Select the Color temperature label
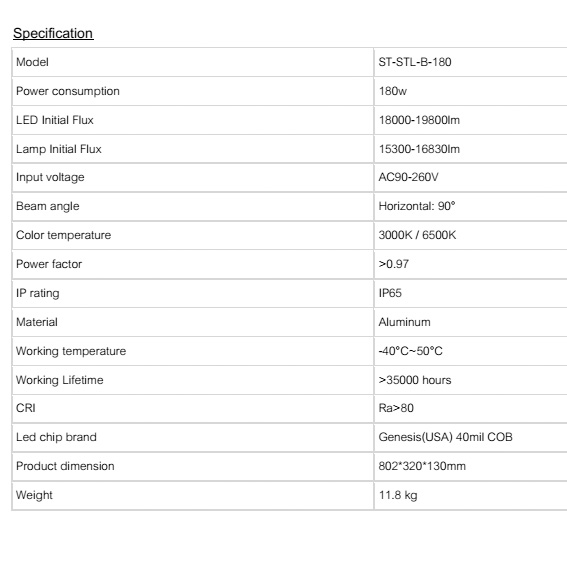The image size is (567, 567). [x=63, y=235]
